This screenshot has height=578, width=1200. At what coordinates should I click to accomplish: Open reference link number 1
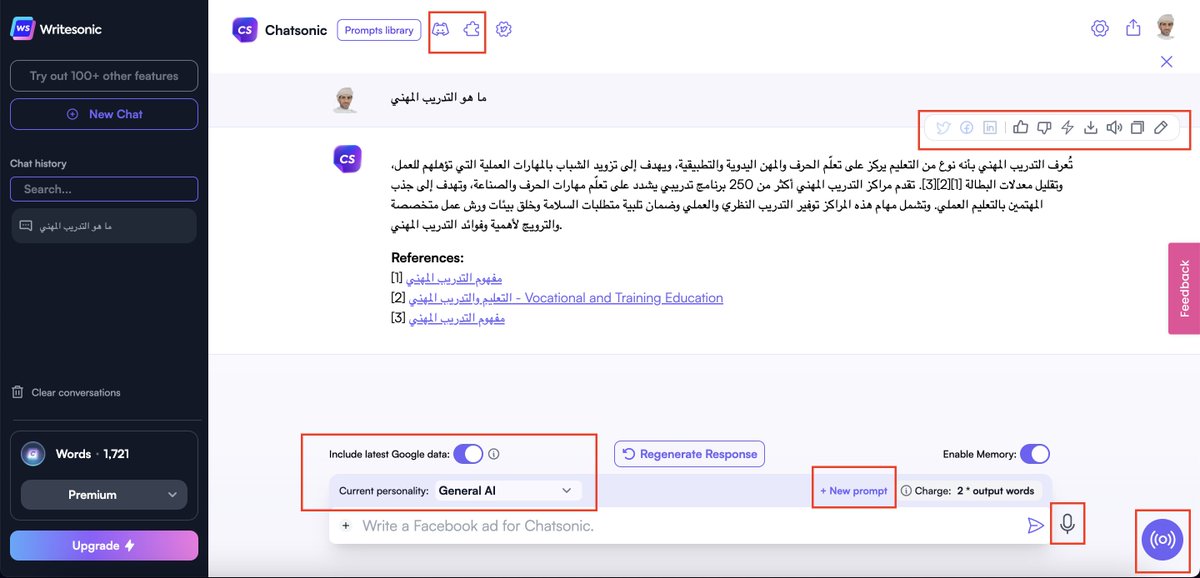(x=456, y=277)
